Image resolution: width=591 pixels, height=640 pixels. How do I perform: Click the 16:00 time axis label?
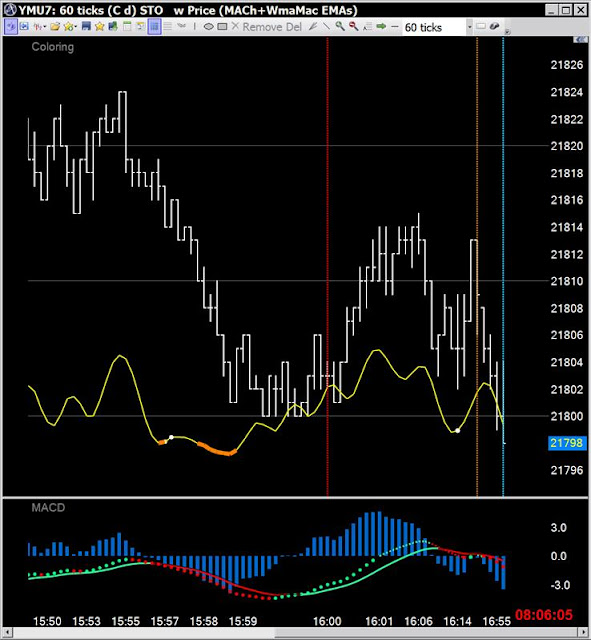pos(327,621)
